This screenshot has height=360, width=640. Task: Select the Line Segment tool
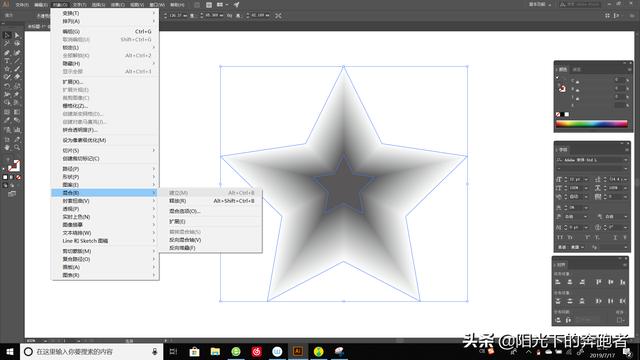click(17, 61)
